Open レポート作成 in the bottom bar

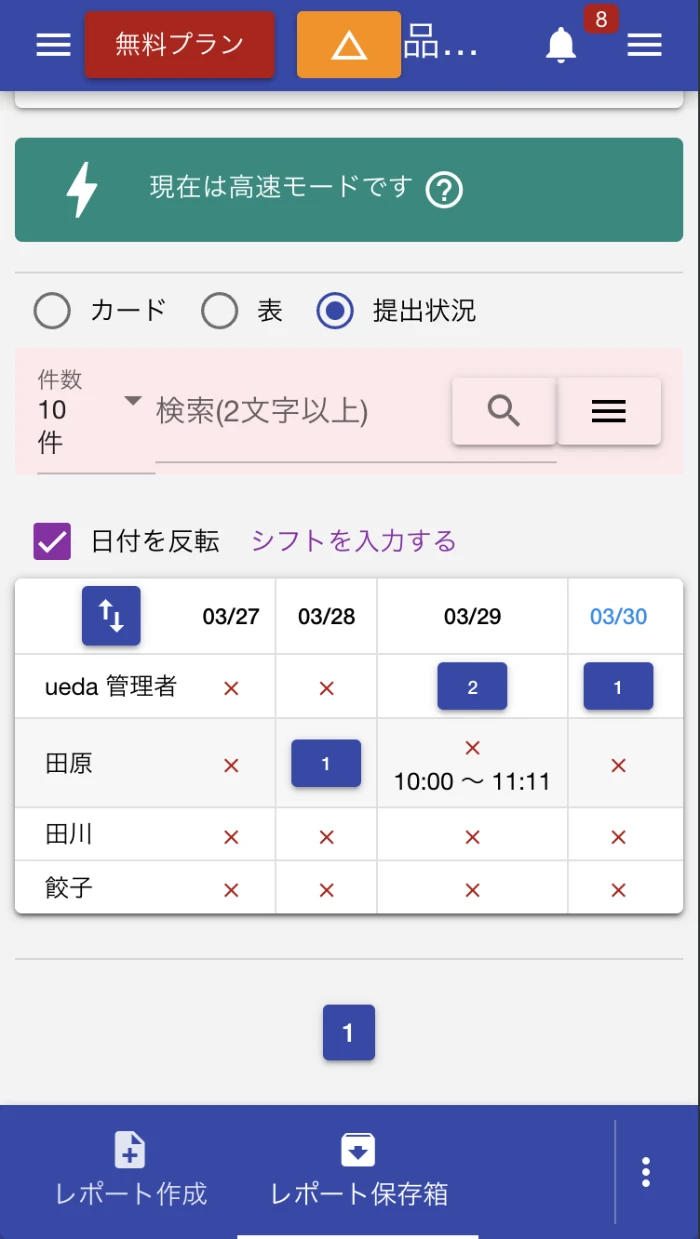[129, 1170]
